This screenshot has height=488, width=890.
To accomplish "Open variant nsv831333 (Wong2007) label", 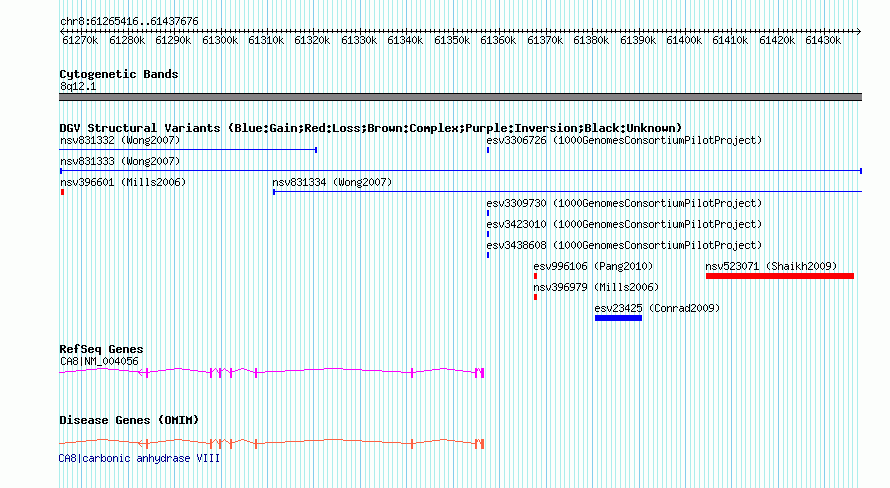I will coord(120,161).
